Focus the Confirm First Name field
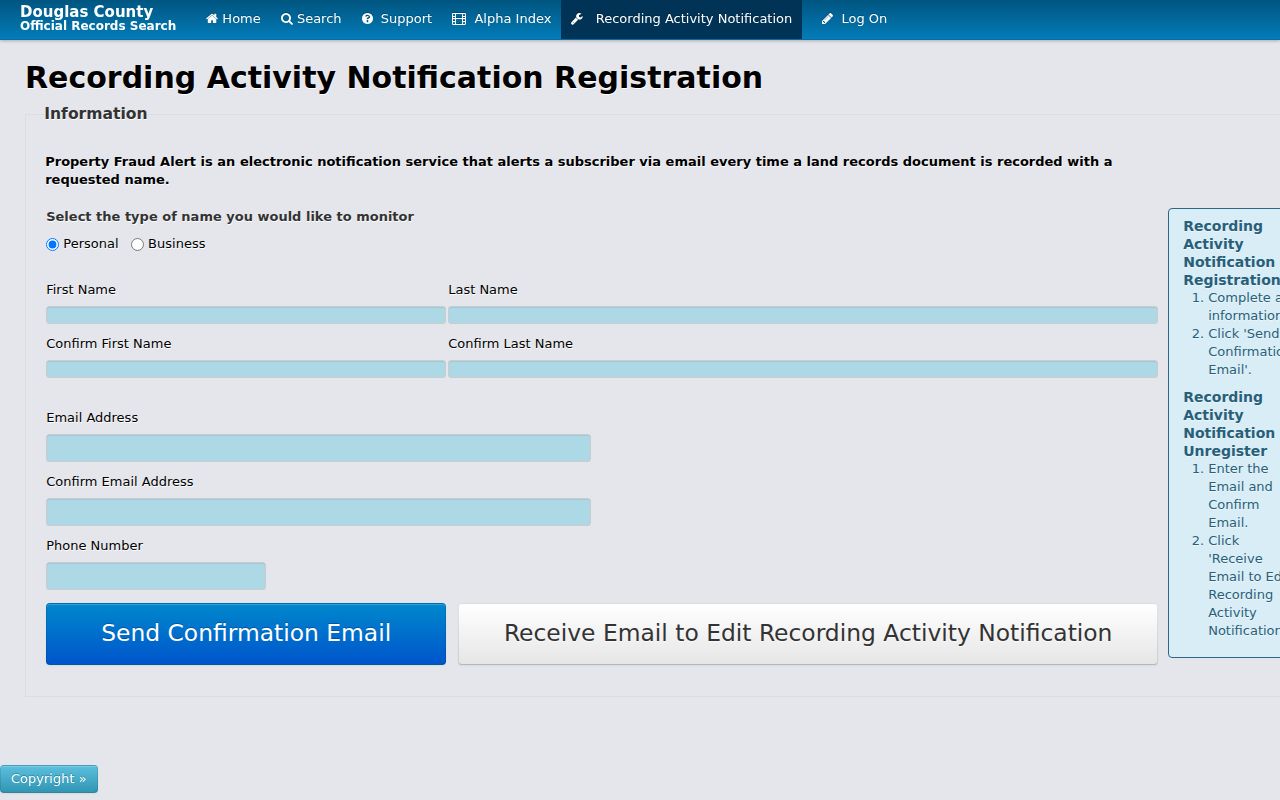This screenshot has height=800, width=1280. 246,369
